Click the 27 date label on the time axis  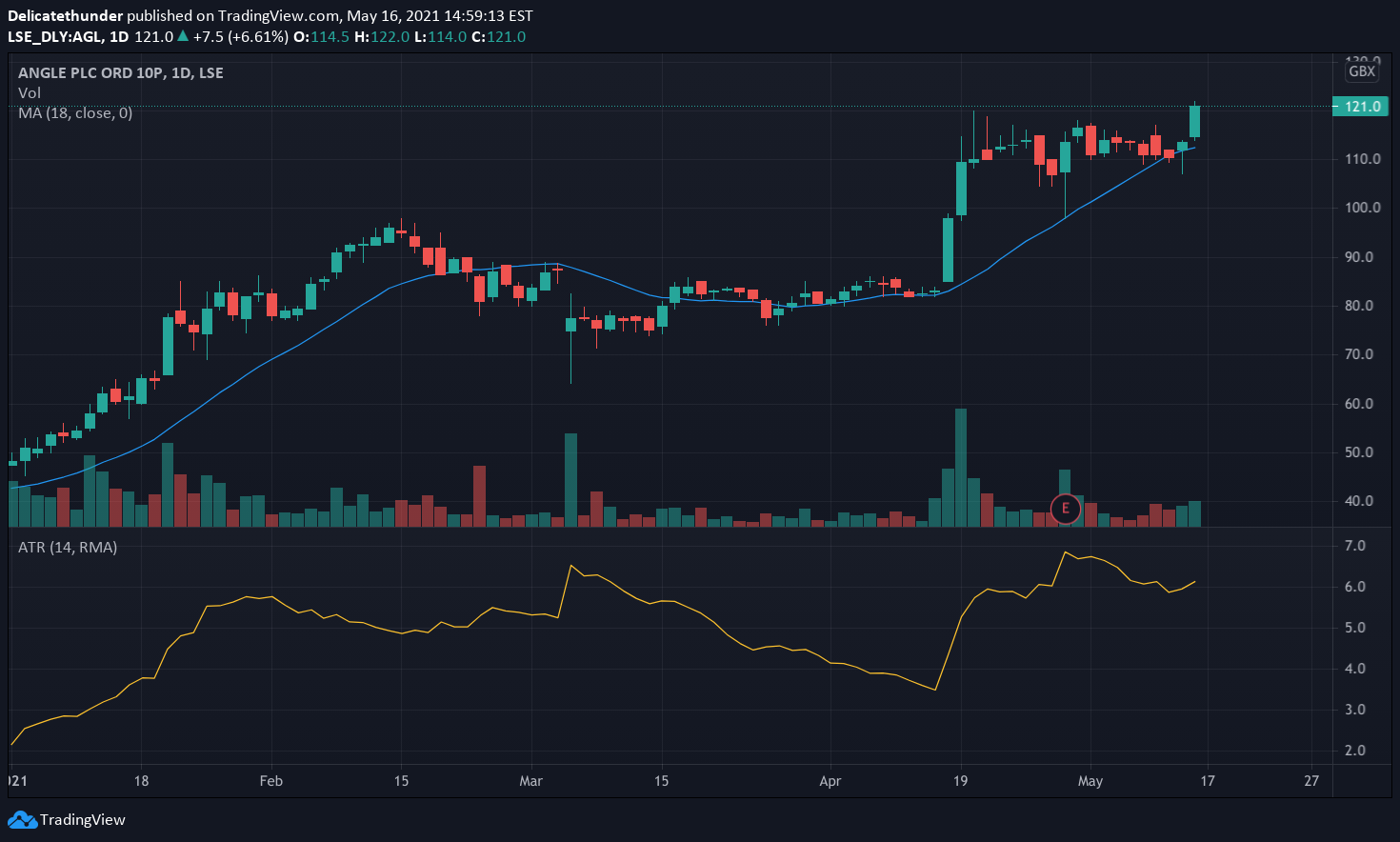tap(1312, 781)
